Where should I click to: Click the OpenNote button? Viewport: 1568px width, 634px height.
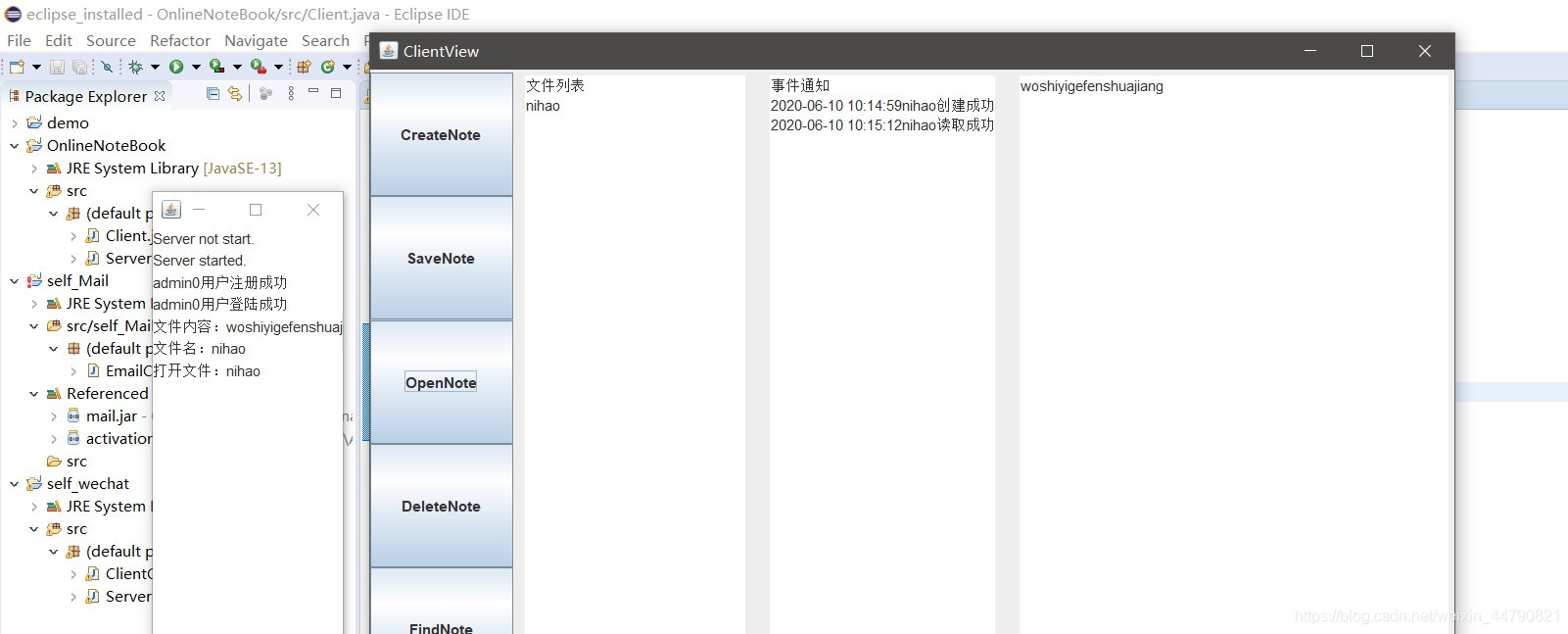click(441, 382)
